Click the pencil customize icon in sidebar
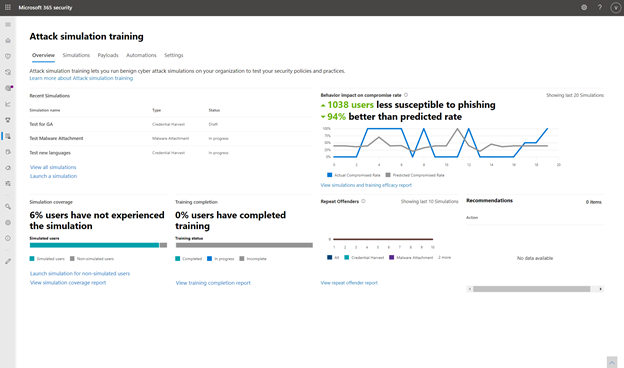This screenshot has width=624, height=368. [8, 261]
